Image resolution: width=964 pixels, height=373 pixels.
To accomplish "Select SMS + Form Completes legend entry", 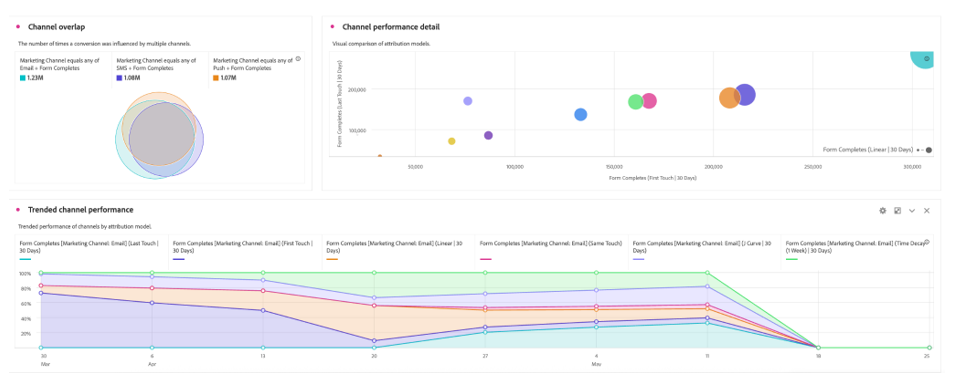I will pyautogui.click(x=159, y=69).
